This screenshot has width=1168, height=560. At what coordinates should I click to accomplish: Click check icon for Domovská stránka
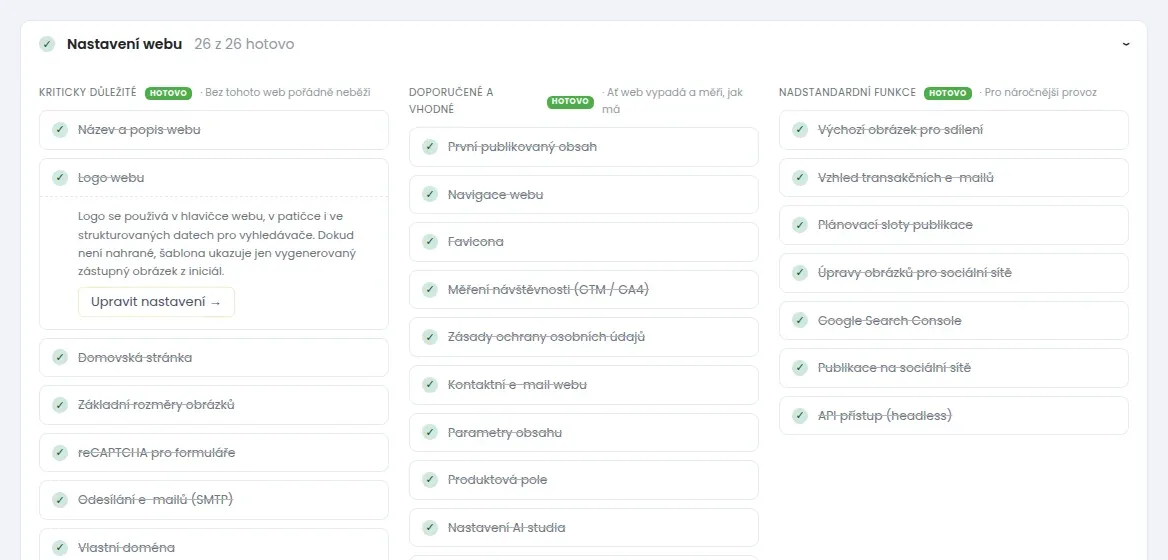60,357
